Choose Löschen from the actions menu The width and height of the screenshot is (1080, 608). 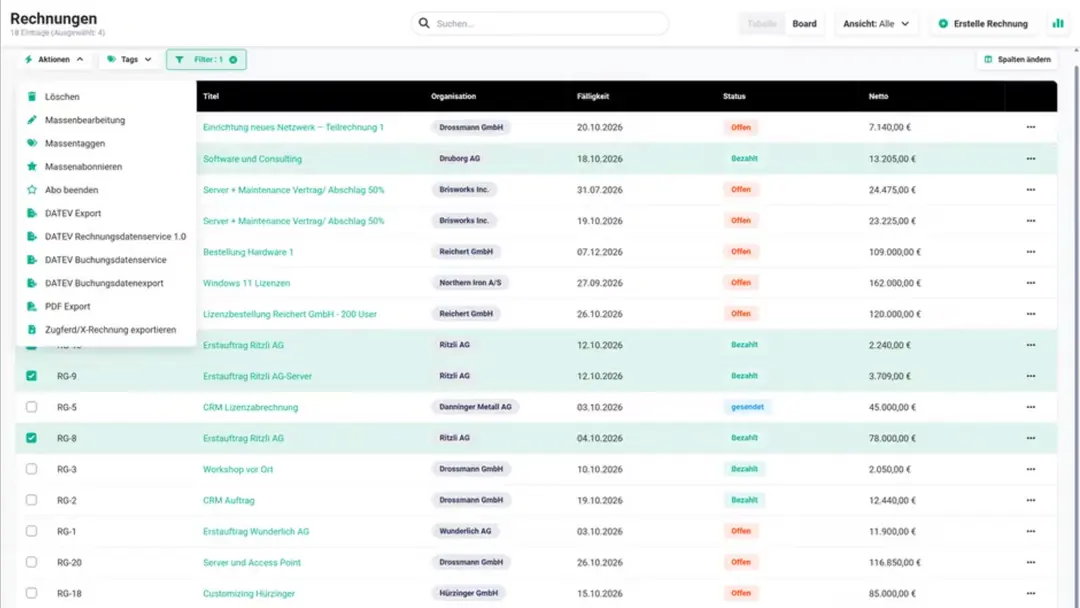(x=62, y=97)
